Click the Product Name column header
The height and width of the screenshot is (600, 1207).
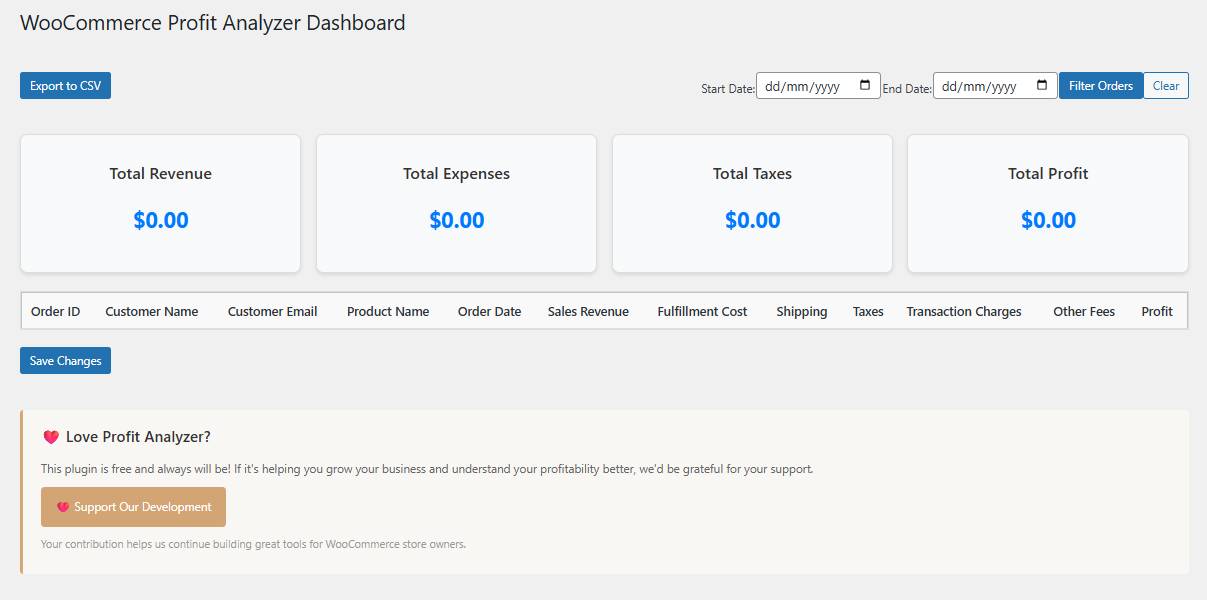pyautogui.click(x=388, y=311)
